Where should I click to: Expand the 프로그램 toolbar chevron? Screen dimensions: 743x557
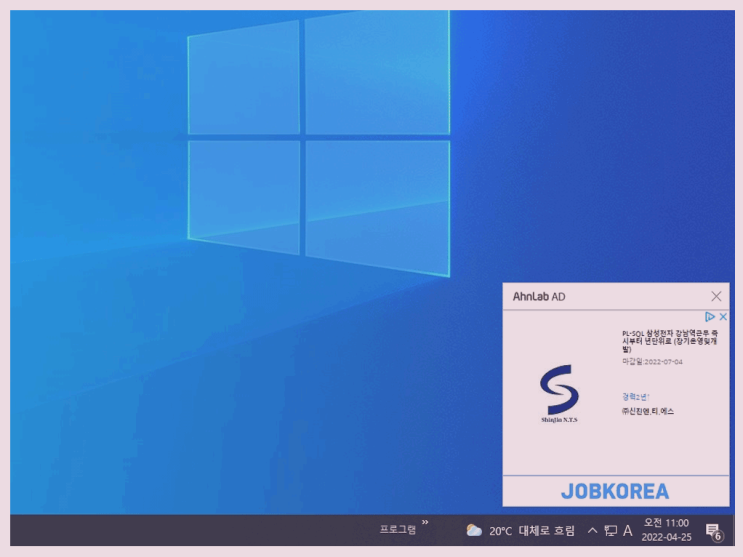click(x=425, y=522)
